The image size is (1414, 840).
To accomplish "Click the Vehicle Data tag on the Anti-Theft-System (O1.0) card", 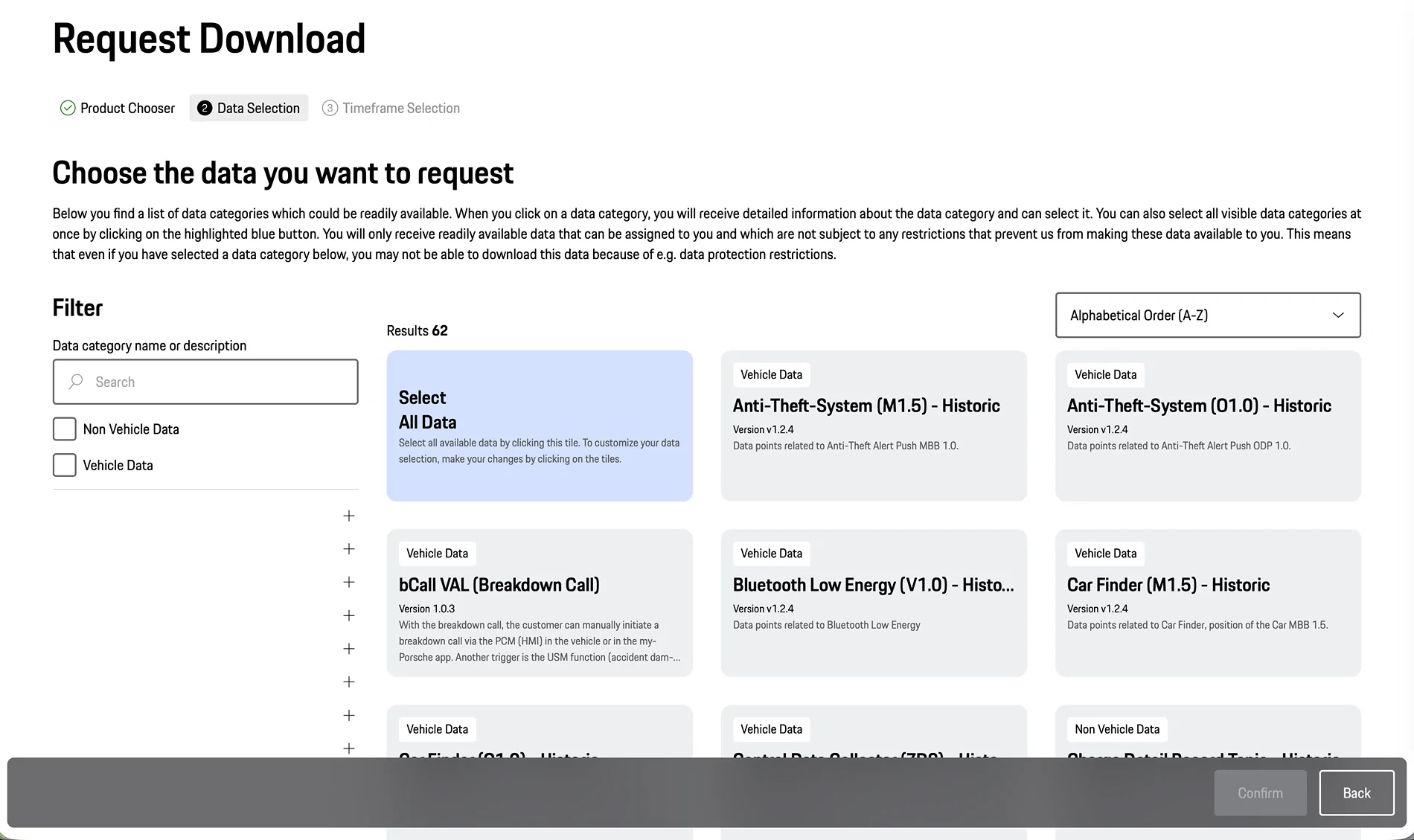I will (x=1106, y=375).
